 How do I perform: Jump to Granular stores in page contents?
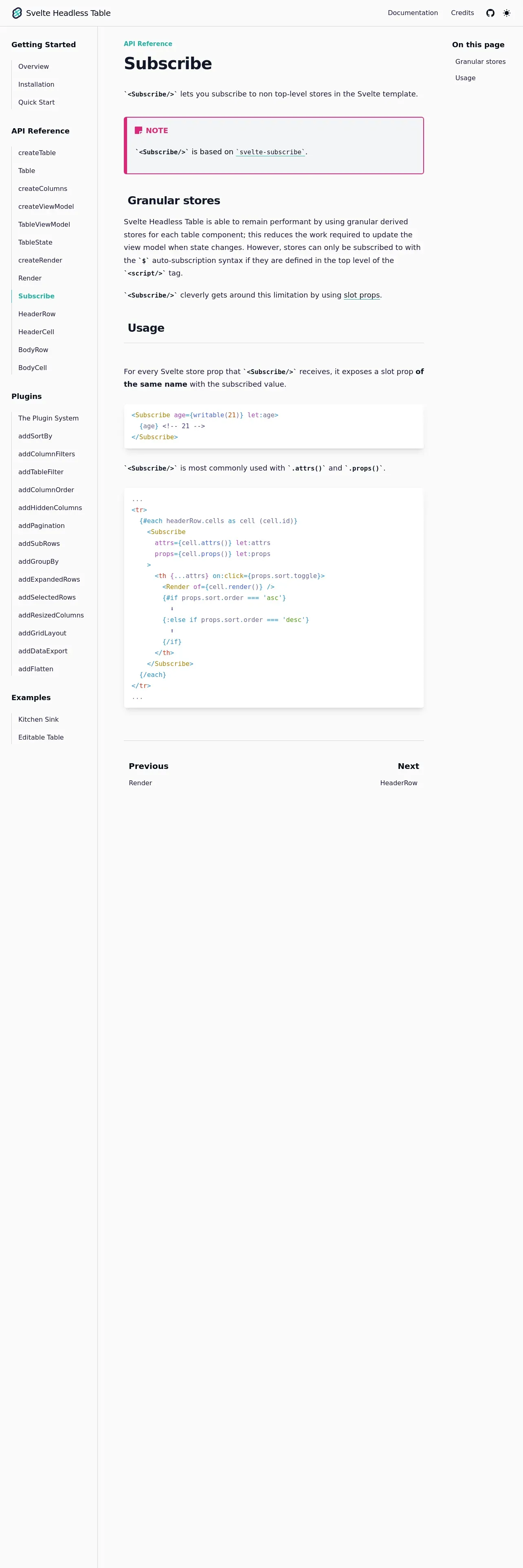(x=480, y=61)
